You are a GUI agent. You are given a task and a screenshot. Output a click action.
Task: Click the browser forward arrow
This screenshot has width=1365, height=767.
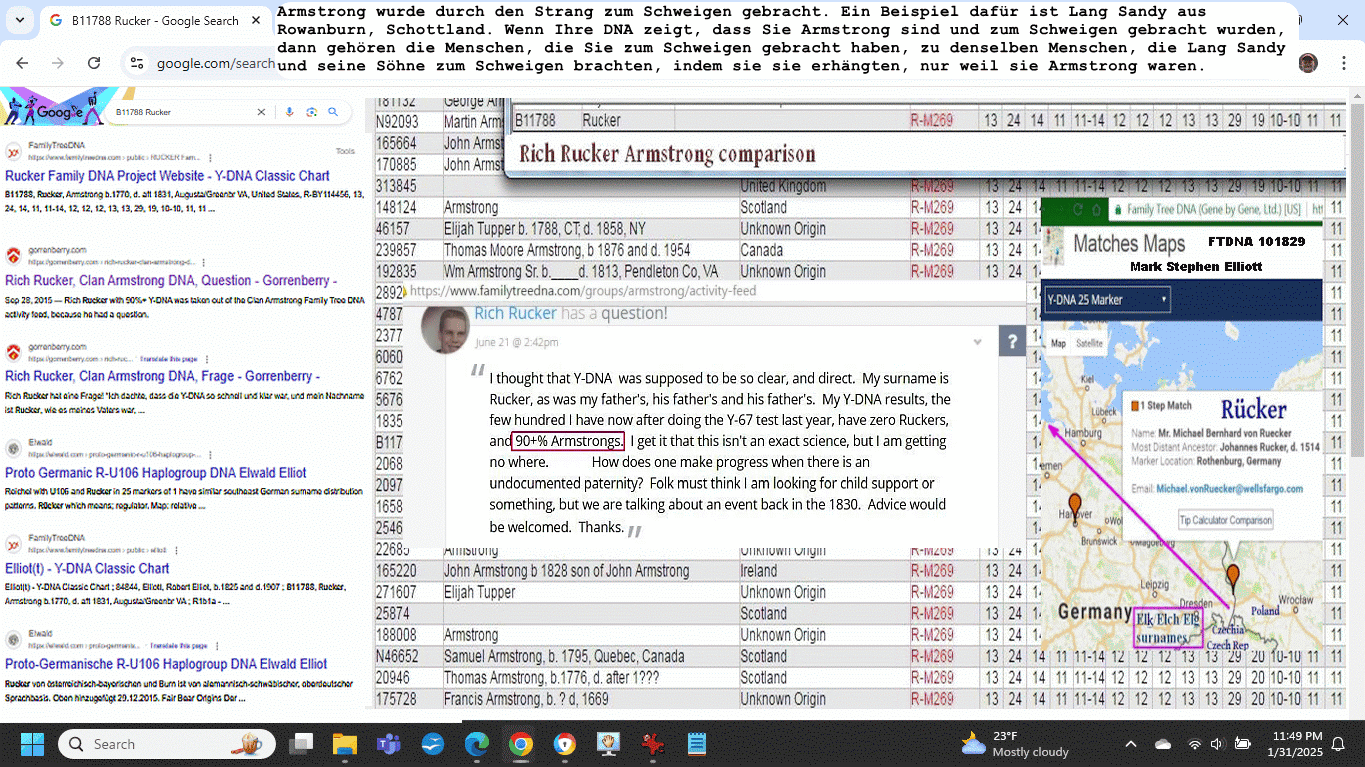point(58,63)
